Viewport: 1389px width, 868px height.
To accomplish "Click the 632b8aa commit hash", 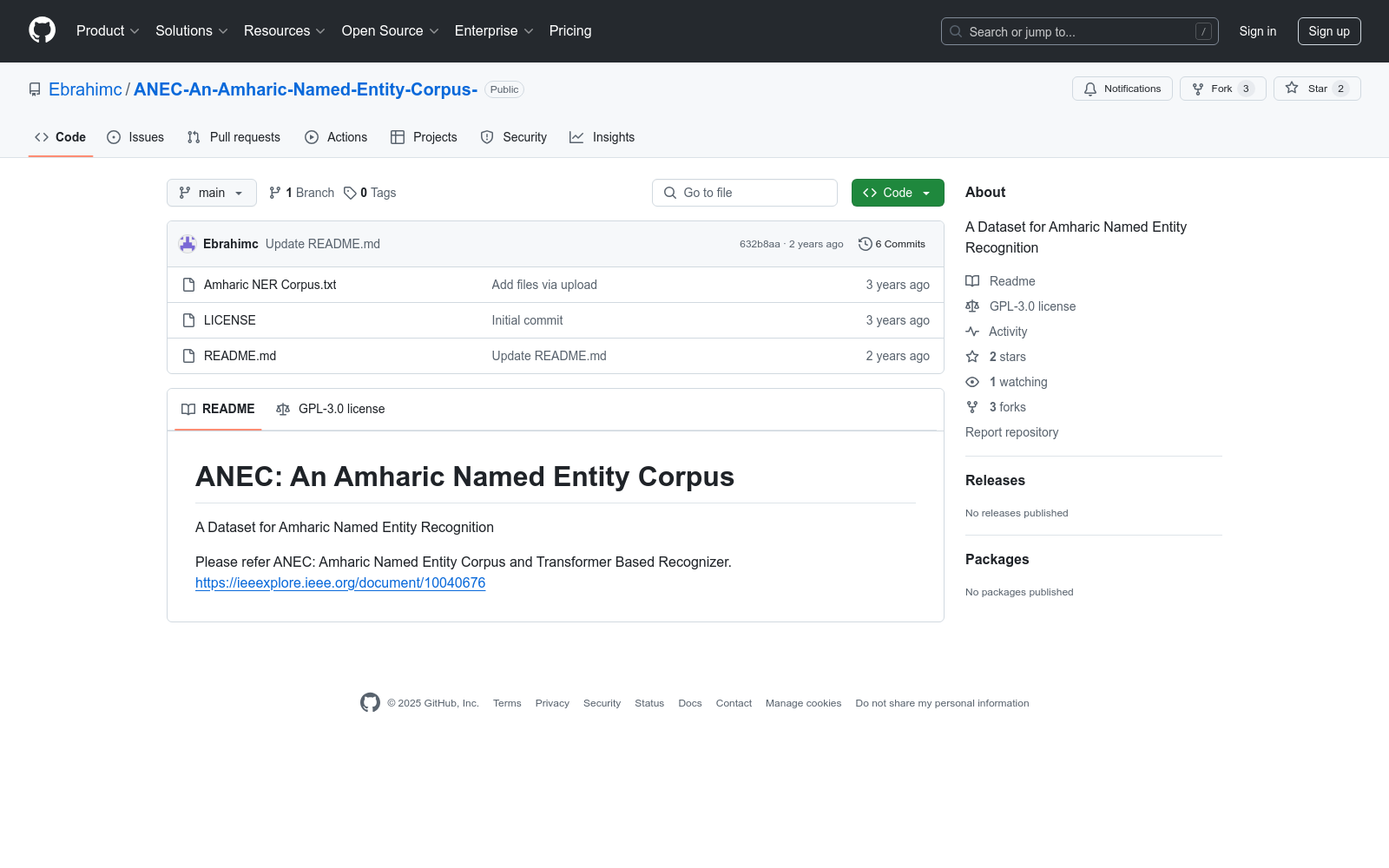I will (760, 244).
